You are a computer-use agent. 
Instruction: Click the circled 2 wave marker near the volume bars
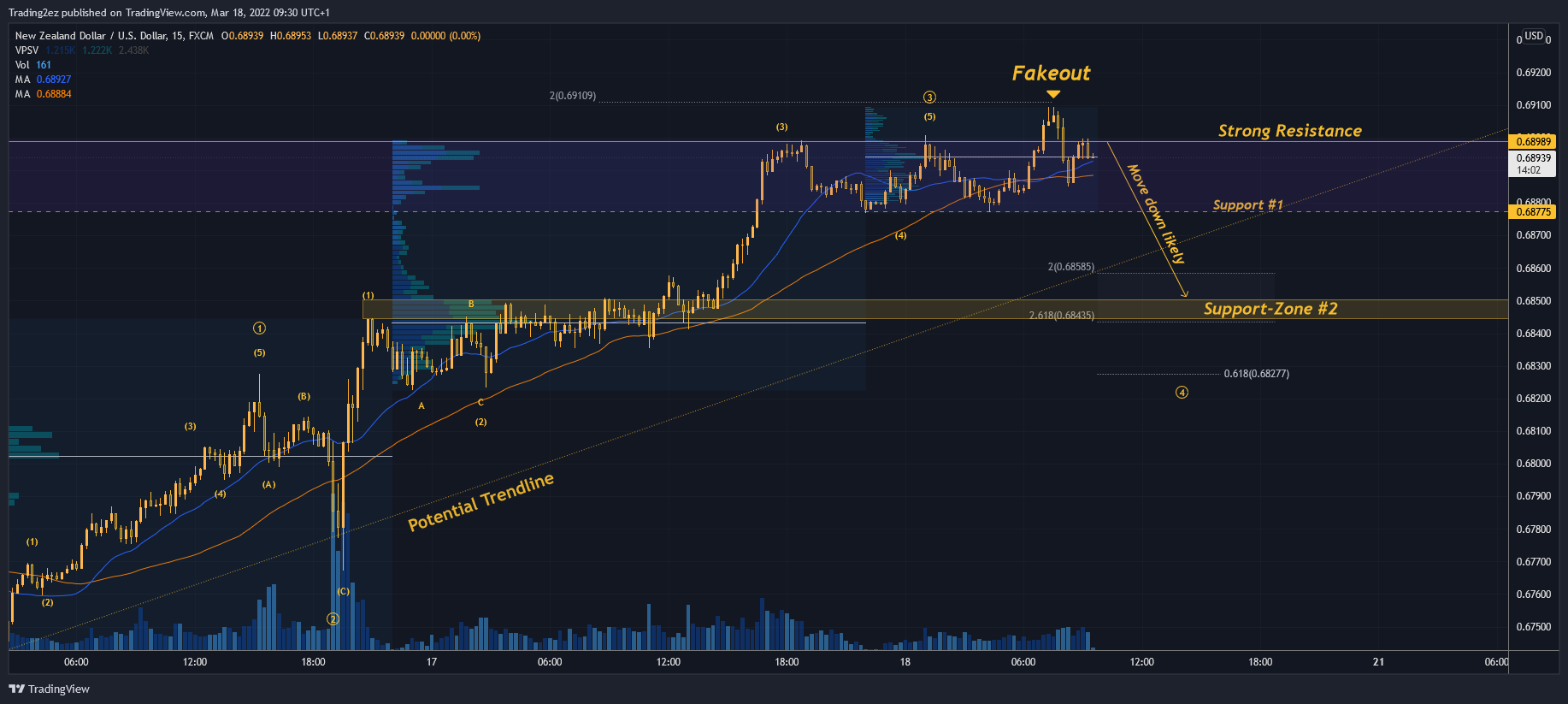(x=333, y=619)
